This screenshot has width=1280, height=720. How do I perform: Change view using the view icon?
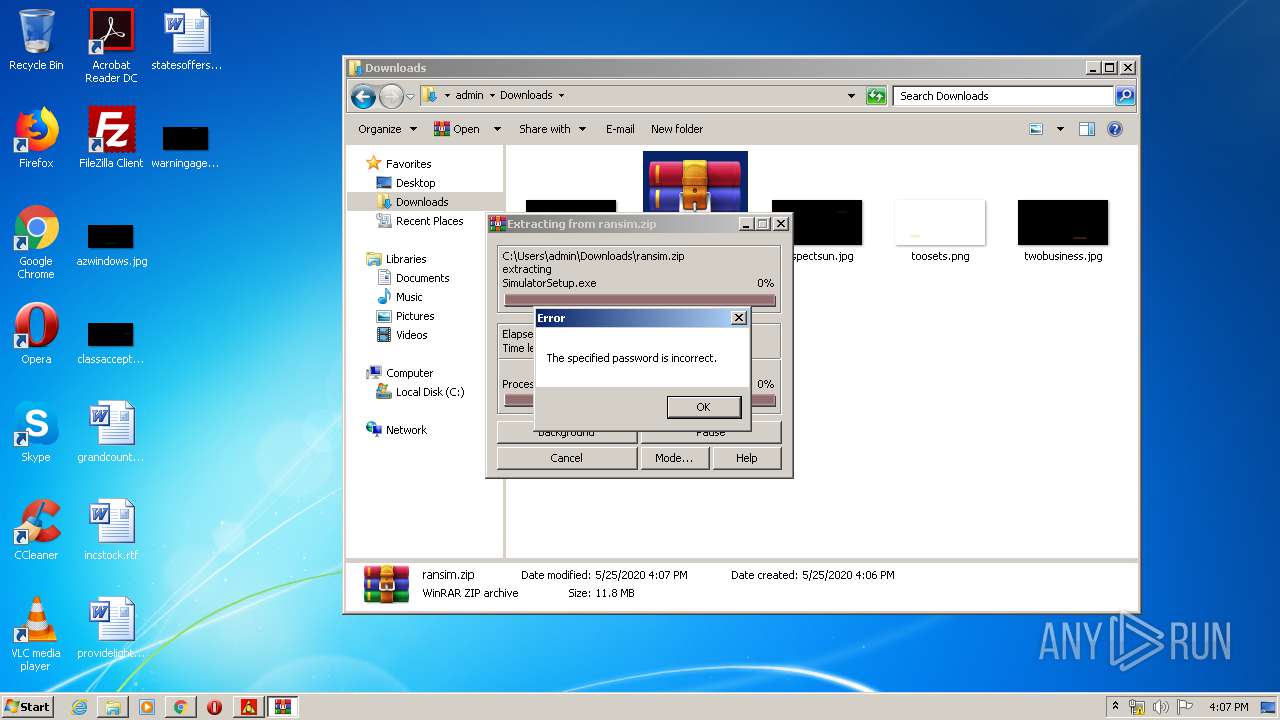(1036, 129)
